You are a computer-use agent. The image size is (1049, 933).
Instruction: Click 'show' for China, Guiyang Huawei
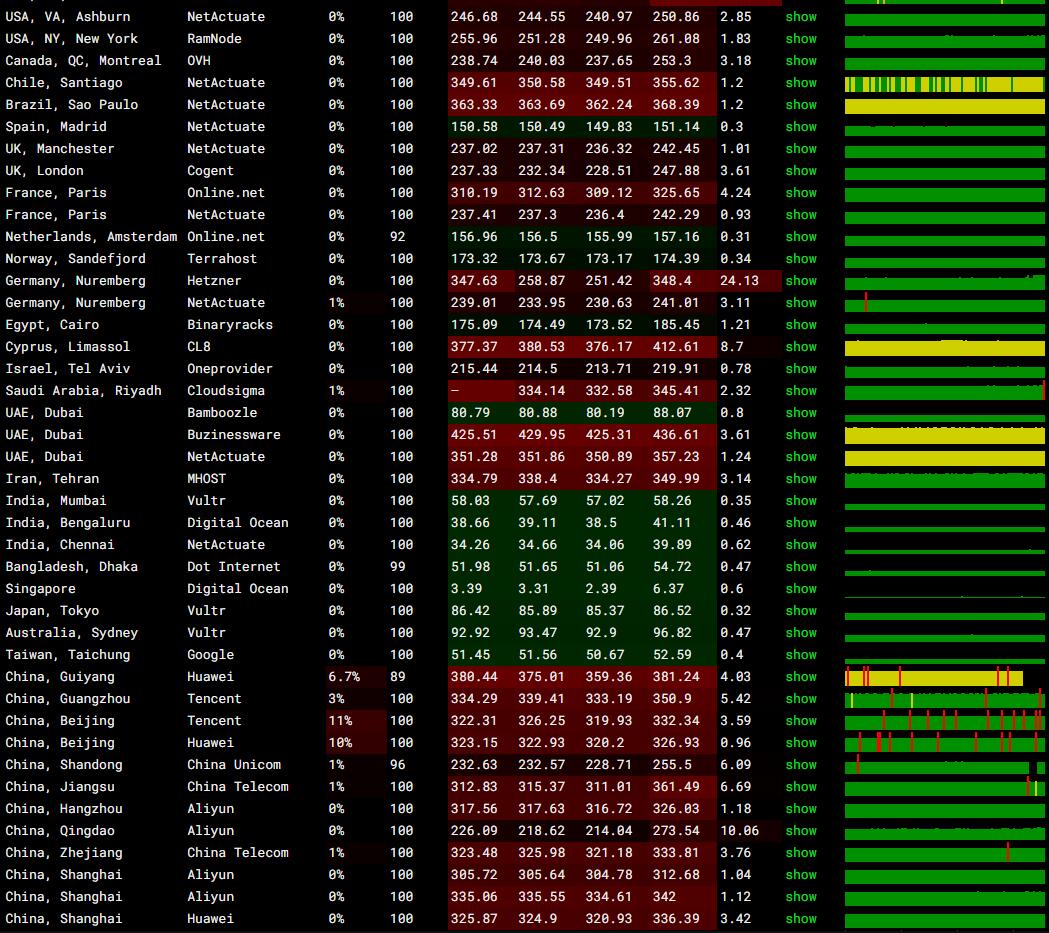801,677
